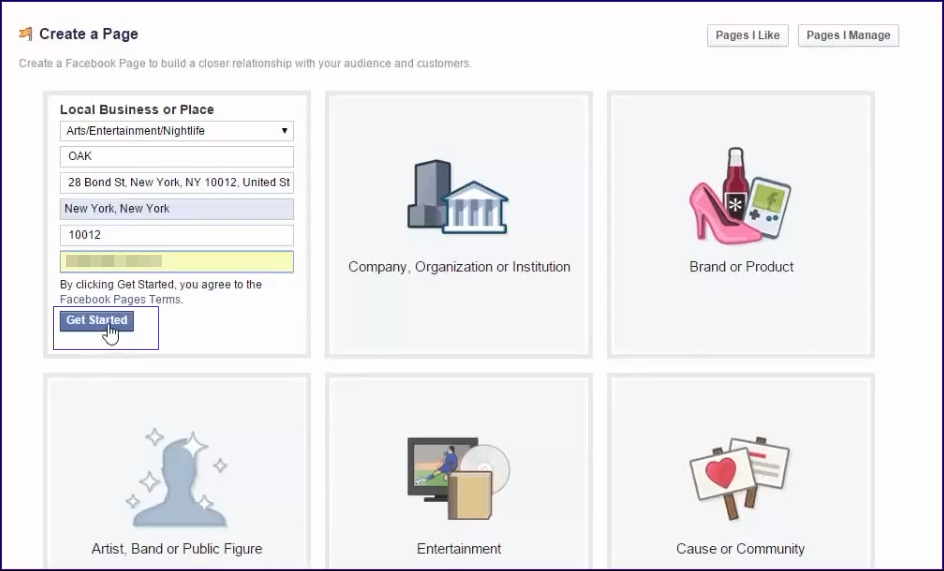Open the Pages I Manage list

pos(848,36)
